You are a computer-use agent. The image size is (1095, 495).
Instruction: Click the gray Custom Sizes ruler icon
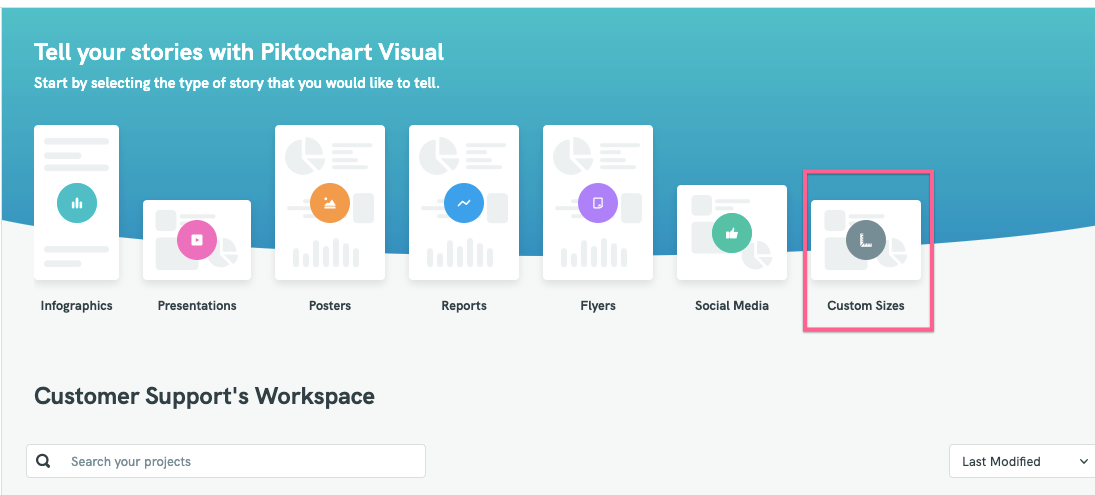coord(866,240)
